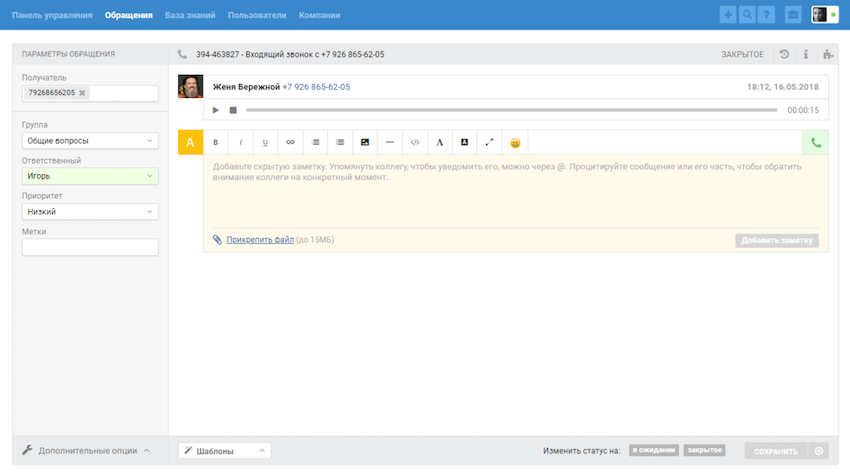This screenshot has height=476, width=850.
Task: Toggle underline formatting
Action: coord(266,143)
